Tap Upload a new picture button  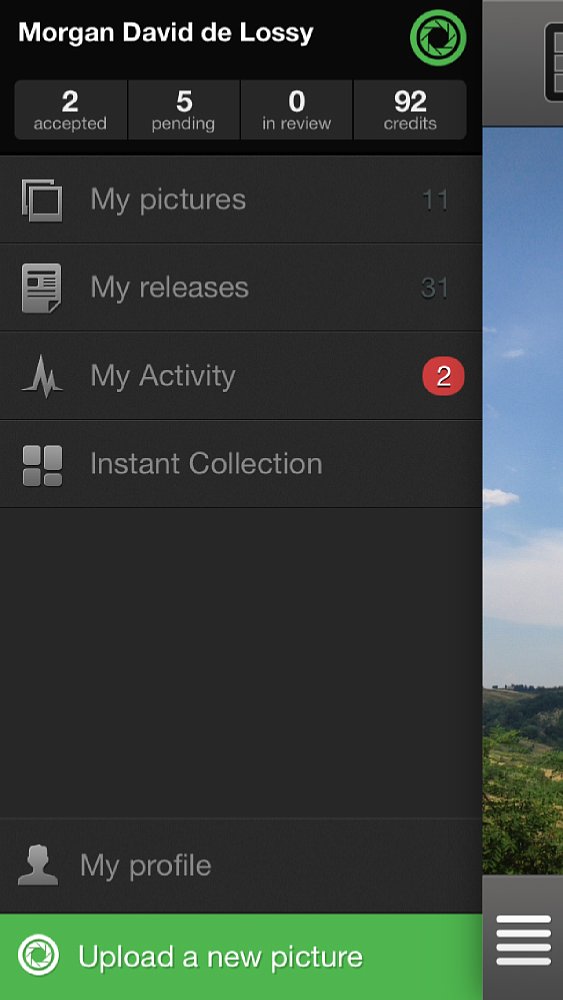[x=241, y=957]
